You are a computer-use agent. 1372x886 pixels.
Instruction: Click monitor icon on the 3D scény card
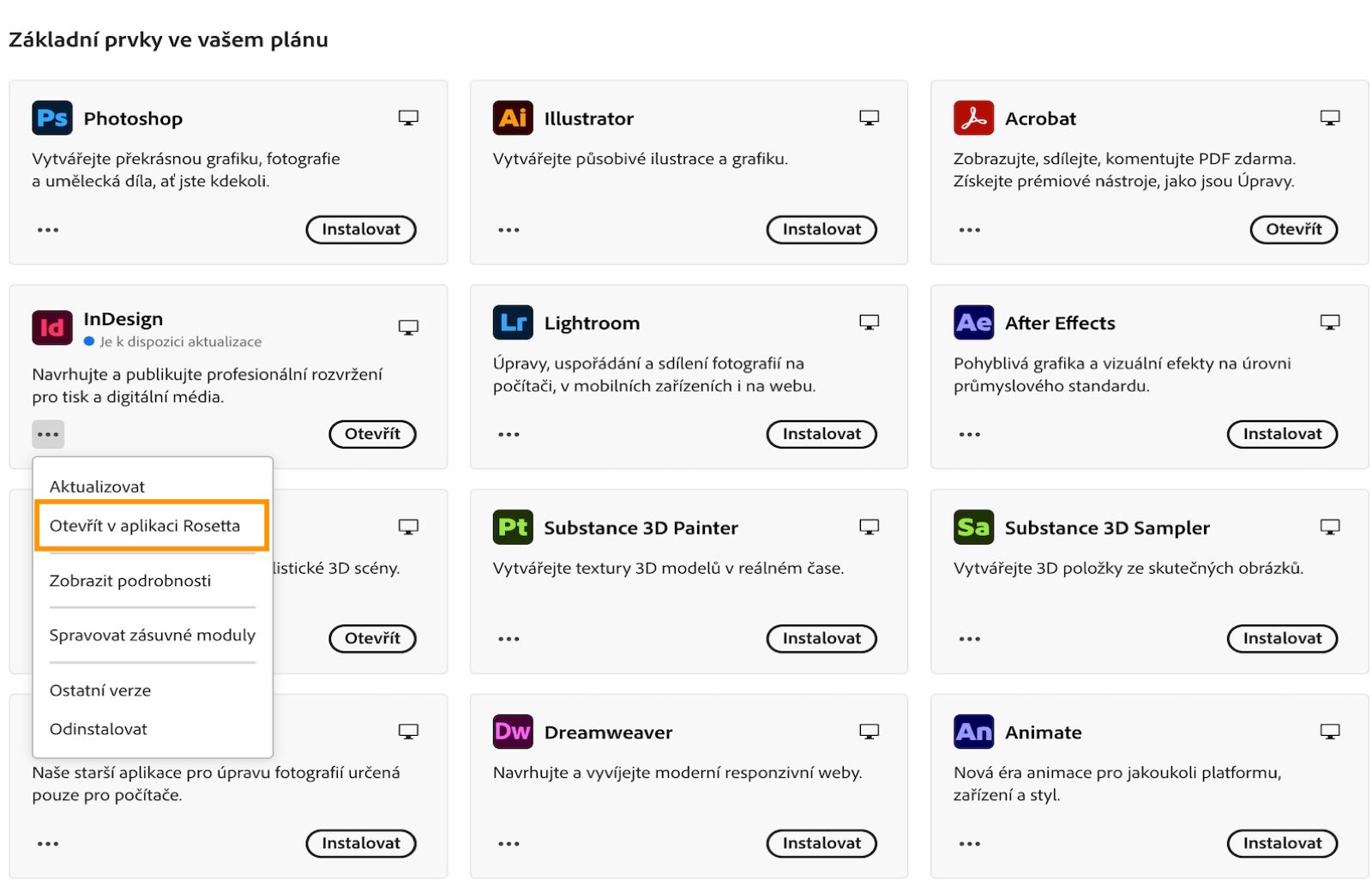pos(408,527)
